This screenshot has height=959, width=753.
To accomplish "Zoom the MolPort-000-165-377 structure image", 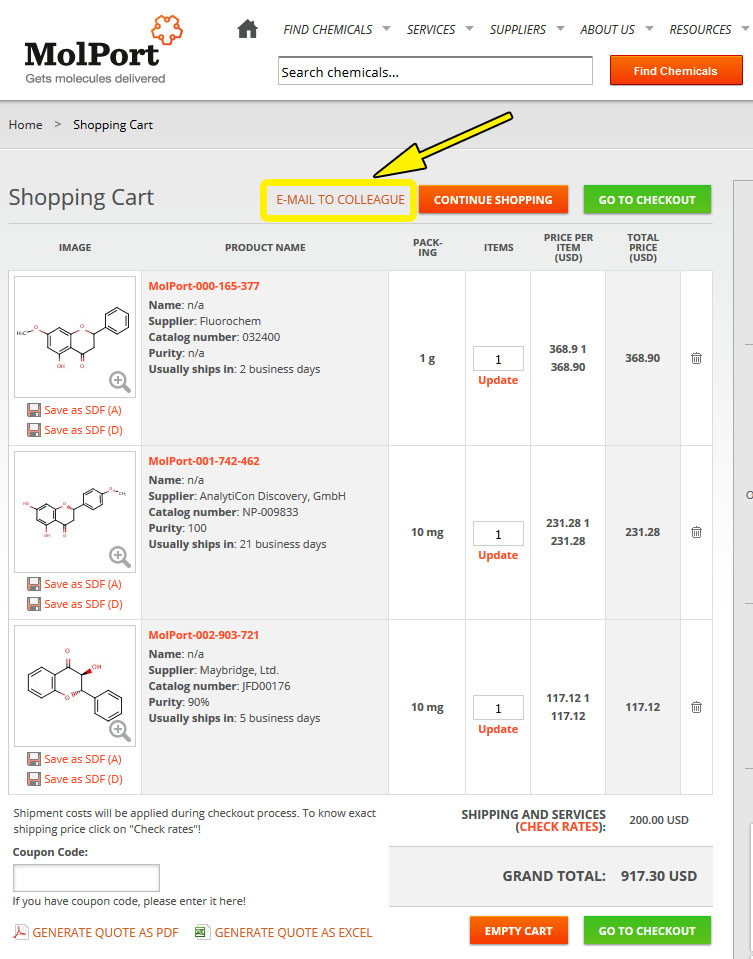I will tap(119, 381).
